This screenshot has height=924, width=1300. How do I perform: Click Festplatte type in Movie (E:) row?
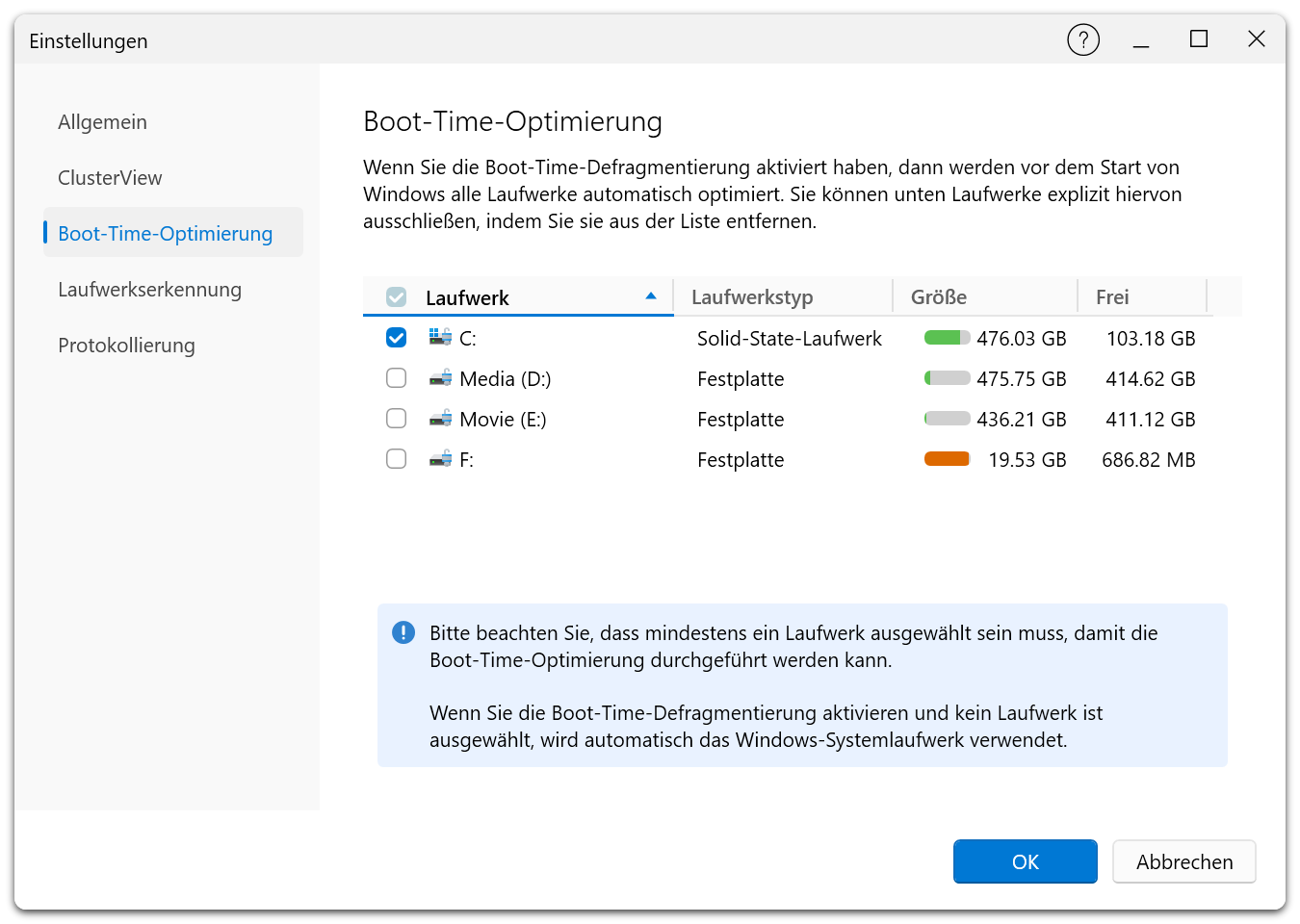tap(741, 420)
